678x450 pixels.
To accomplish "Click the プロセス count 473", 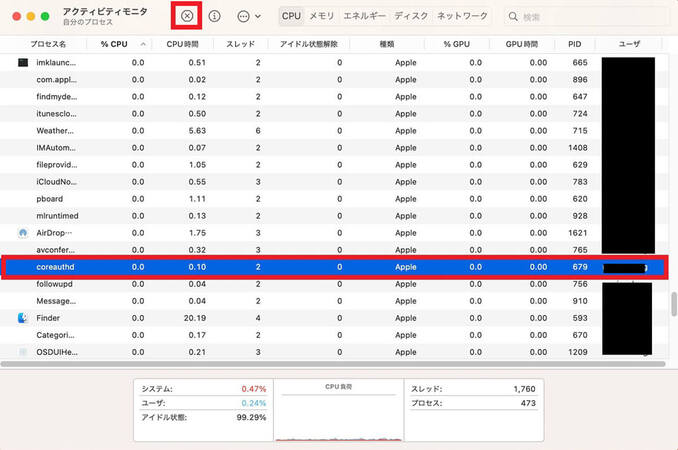I will click(x=528, y=403).
